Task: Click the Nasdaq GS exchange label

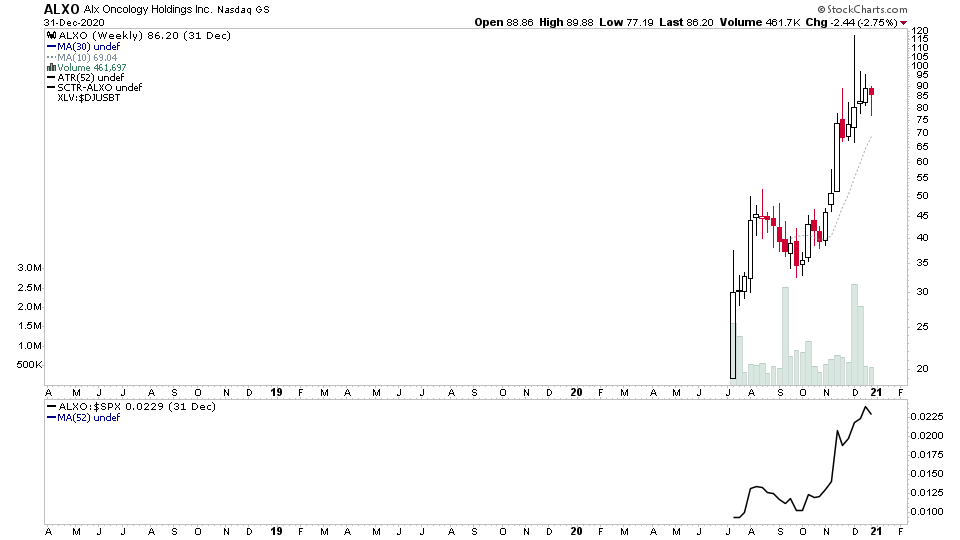Action: [x=243, y=10]
